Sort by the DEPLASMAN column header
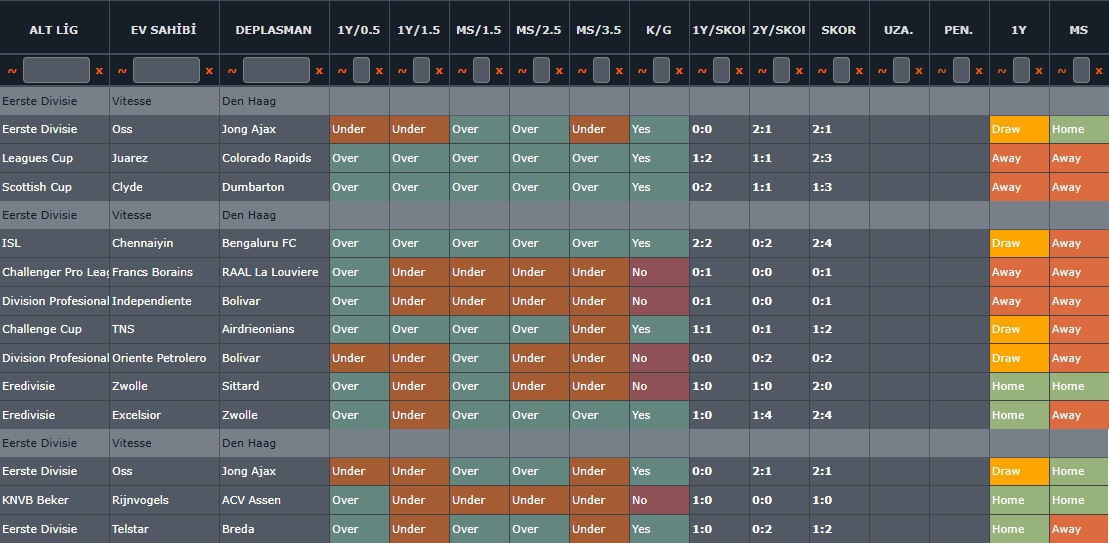The height and width of the screenshot is (543, 1109). [273, 30]
